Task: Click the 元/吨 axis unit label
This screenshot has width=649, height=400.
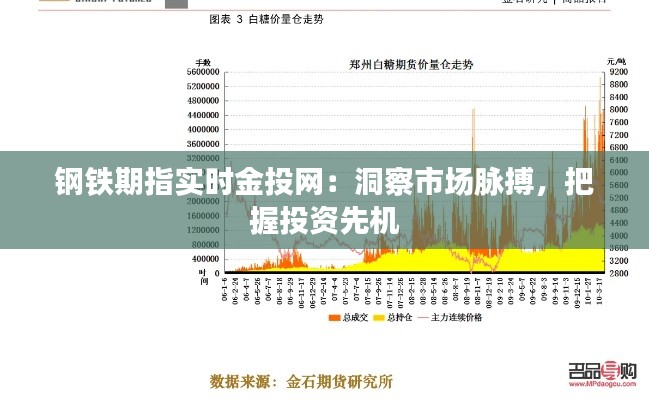Action: tap(617, 62)
